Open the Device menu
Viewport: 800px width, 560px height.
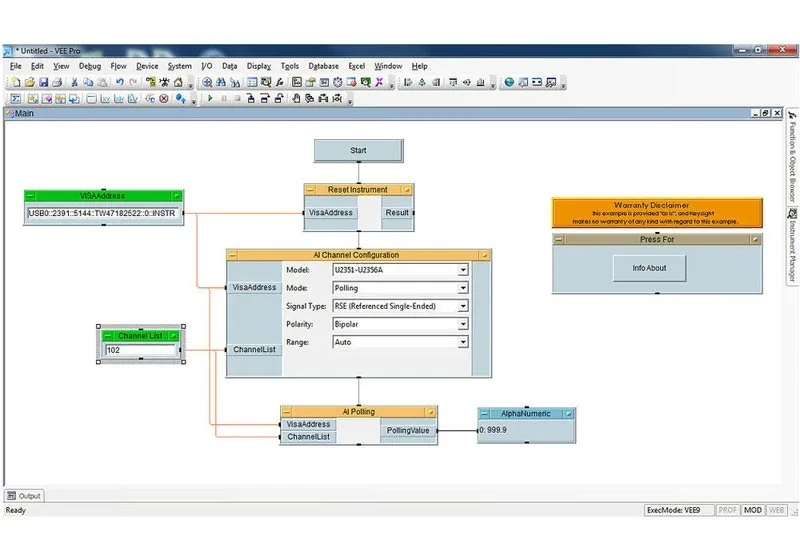pyautogui.click(x=147, y=66)
